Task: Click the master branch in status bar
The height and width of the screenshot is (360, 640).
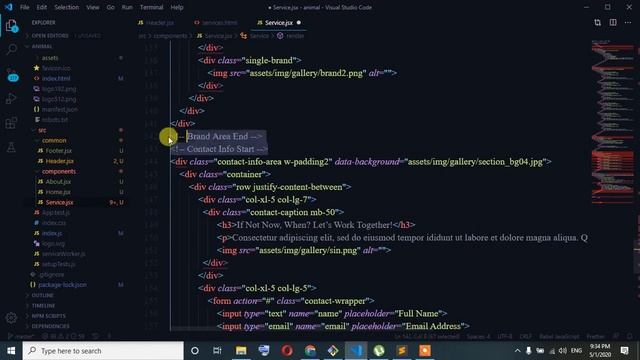Action: [21, 337]
